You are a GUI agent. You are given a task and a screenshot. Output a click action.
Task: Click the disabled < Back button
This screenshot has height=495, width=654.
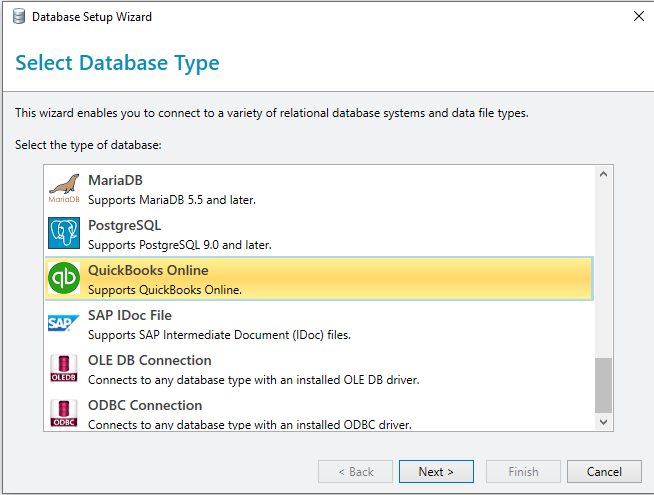pos(355,472)
